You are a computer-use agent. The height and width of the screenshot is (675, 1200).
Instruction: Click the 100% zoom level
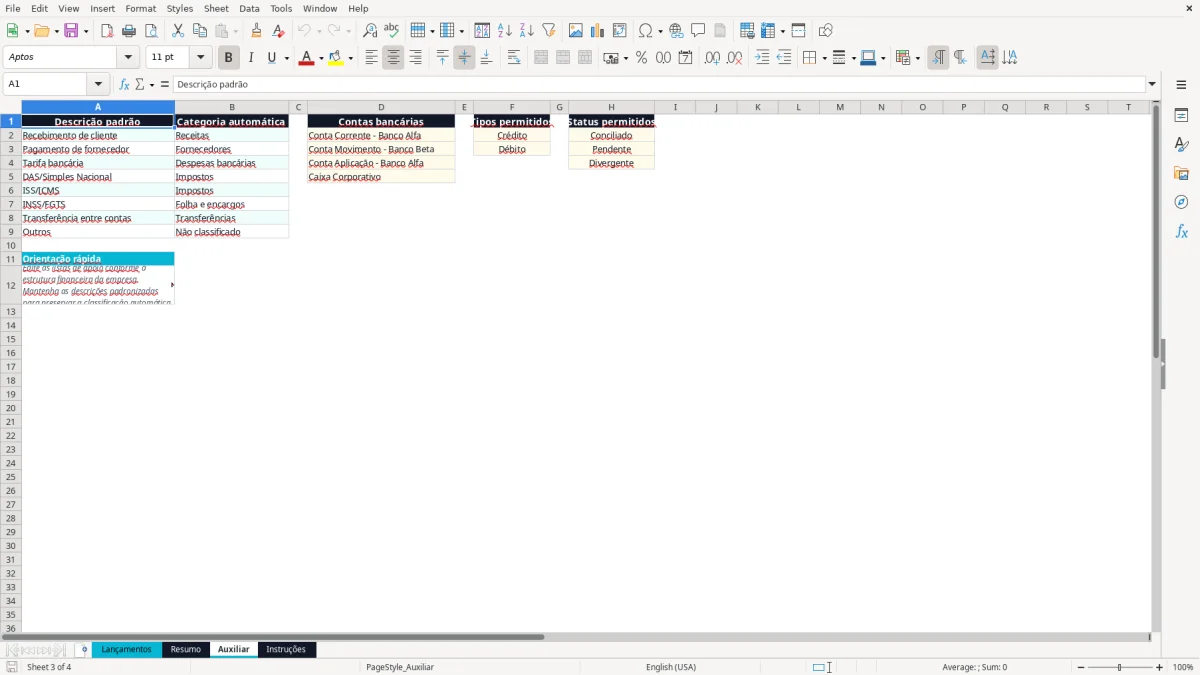[1183, 667]
